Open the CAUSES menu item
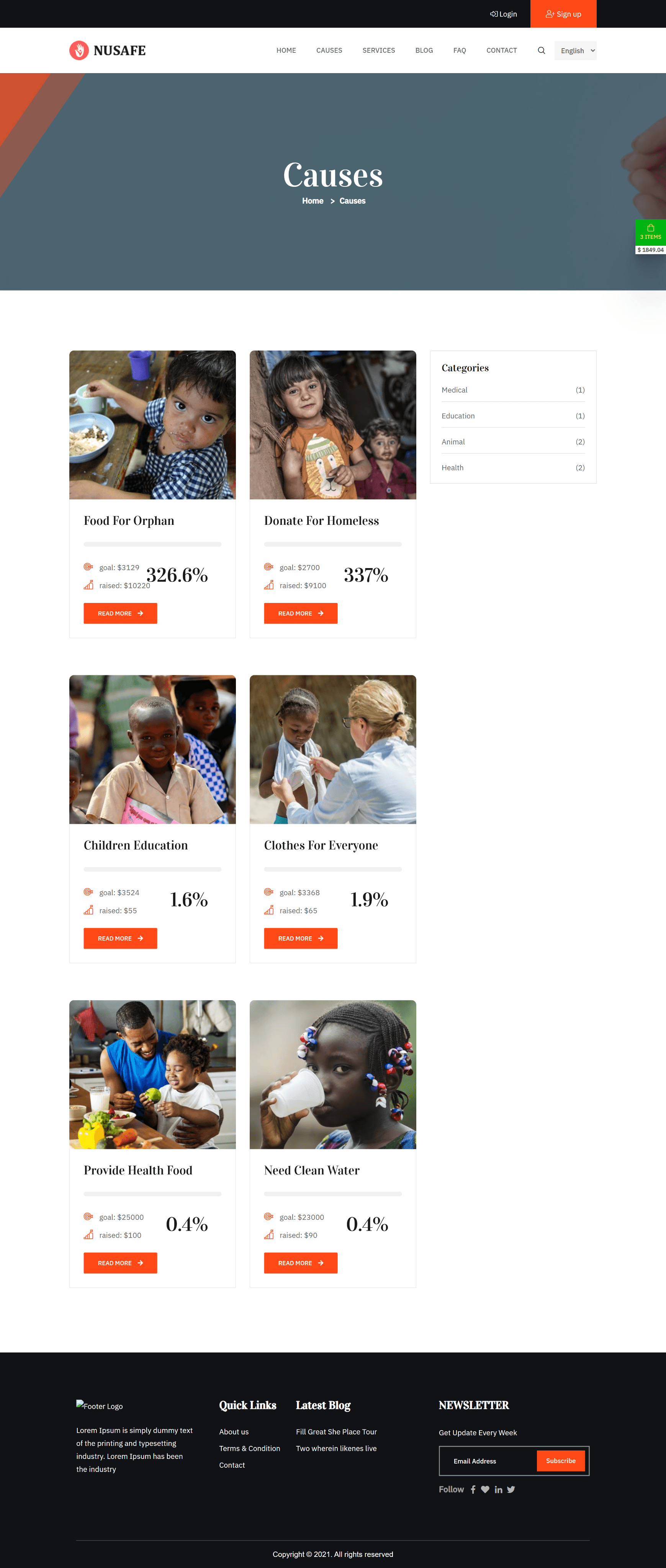 coord(329,51)
